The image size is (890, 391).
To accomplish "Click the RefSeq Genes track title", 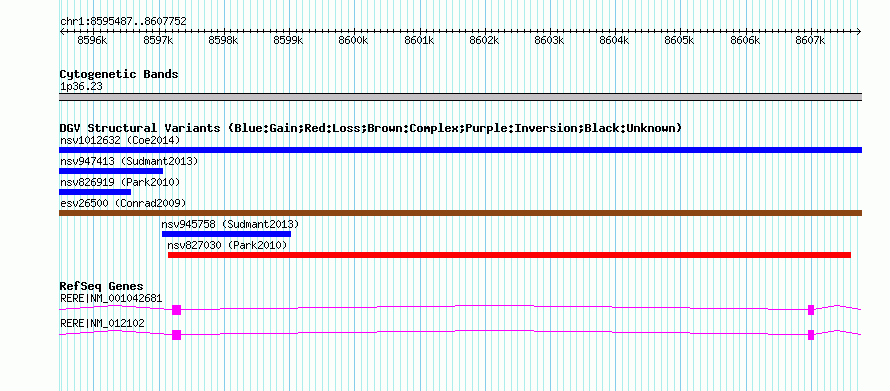I will point(102,286).
